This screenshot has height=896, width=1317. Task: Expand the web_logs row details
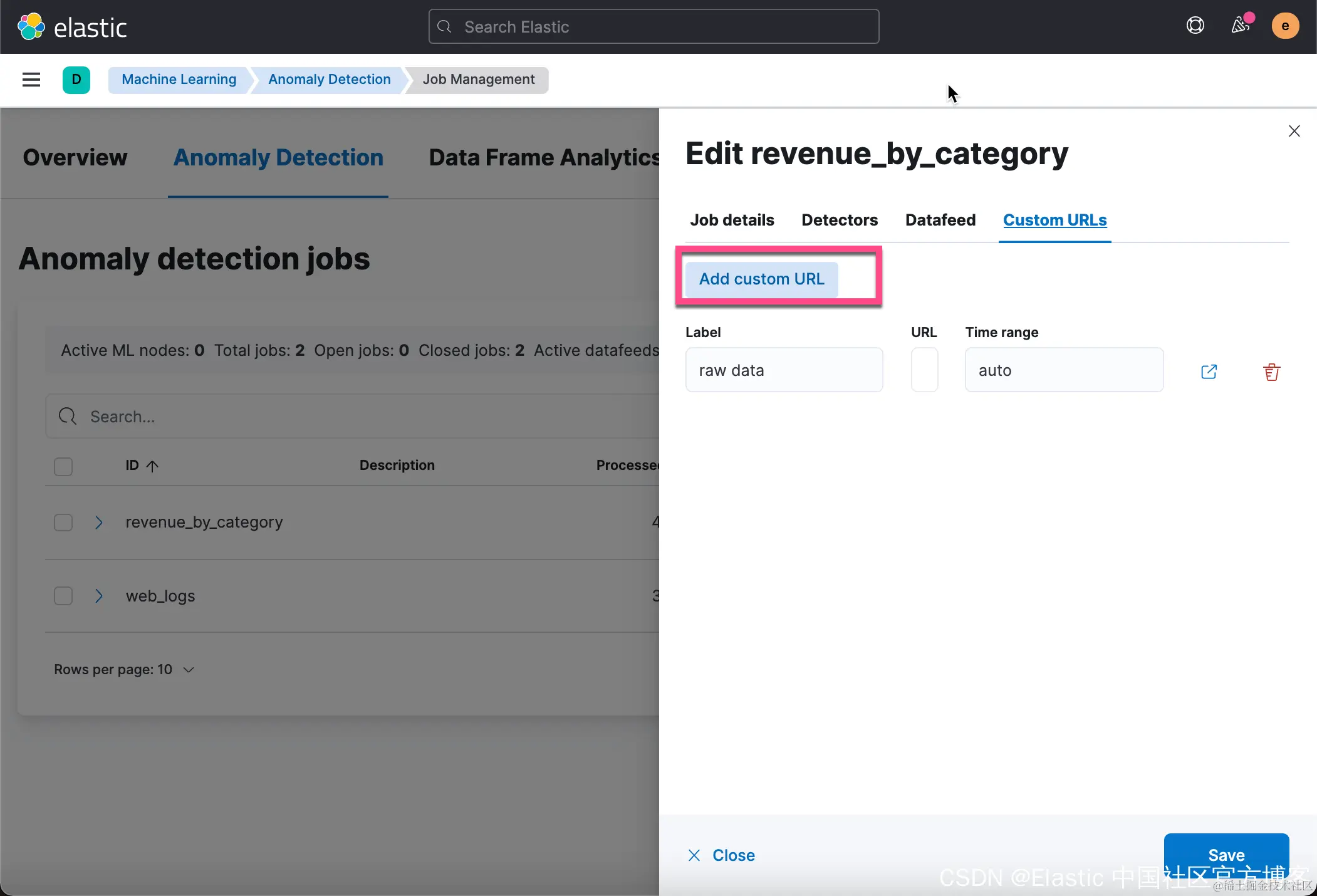click(98, 596)
